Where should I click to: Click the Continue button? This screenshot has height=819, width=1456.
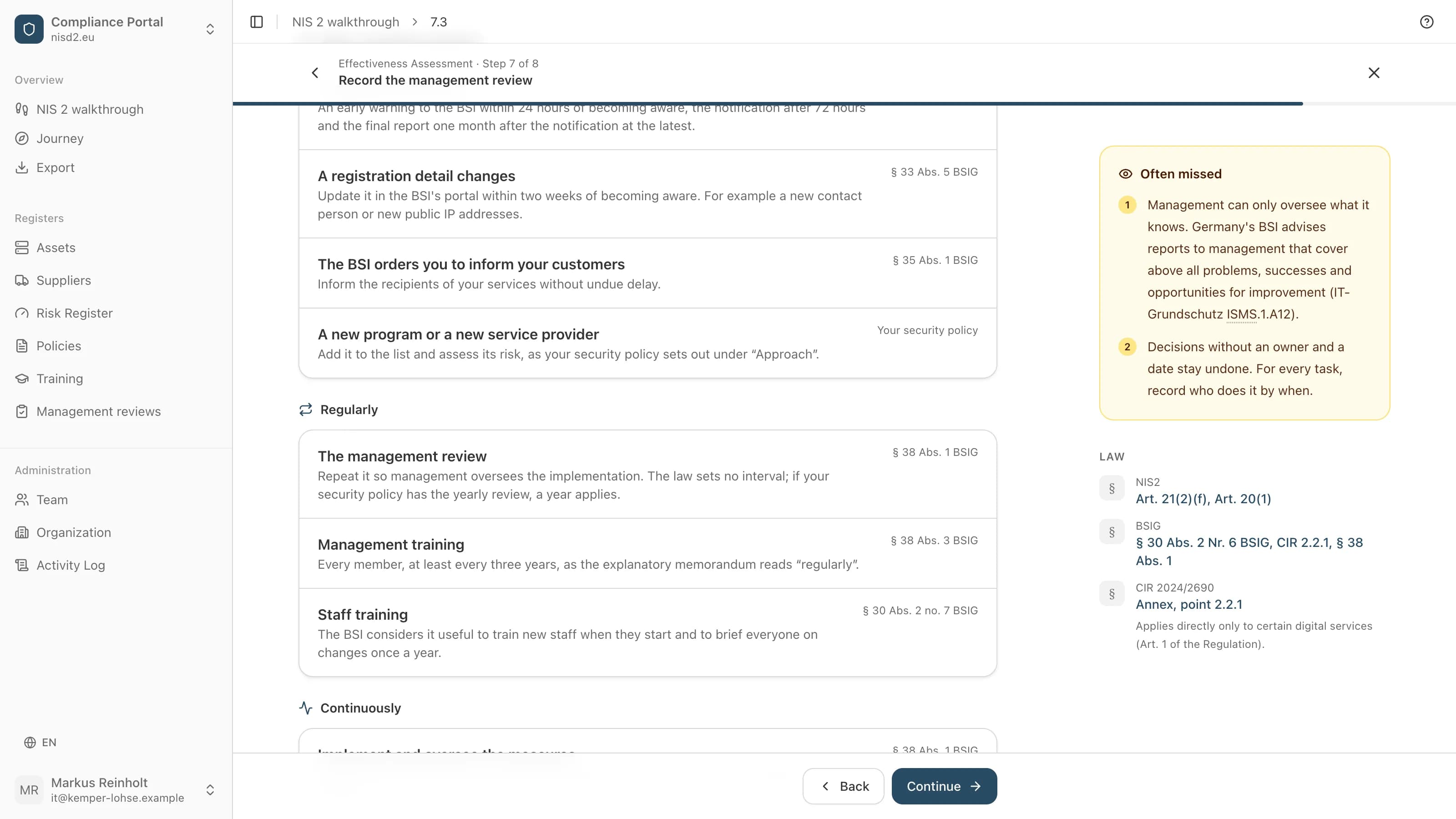[944, 786]
